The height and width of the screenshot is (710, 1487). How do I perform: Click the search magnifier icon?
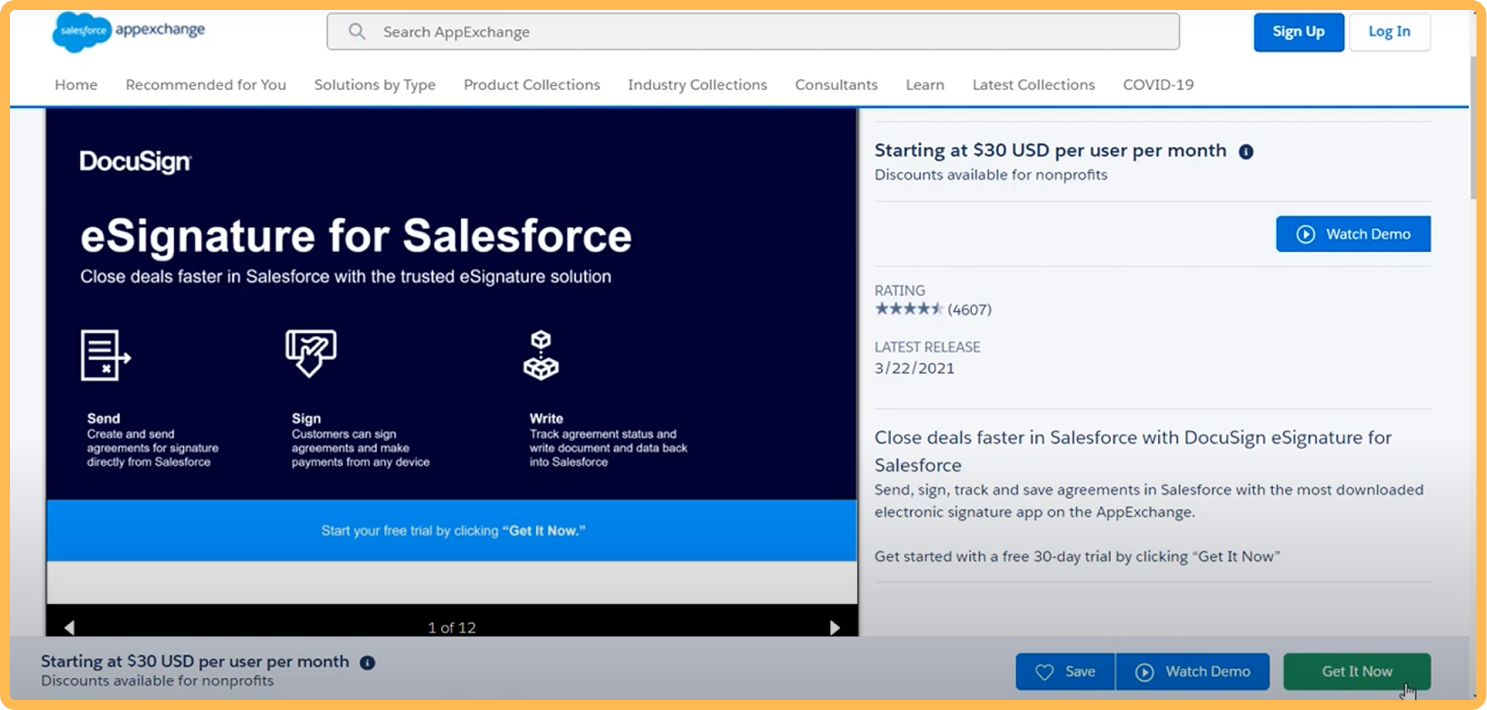357,32
